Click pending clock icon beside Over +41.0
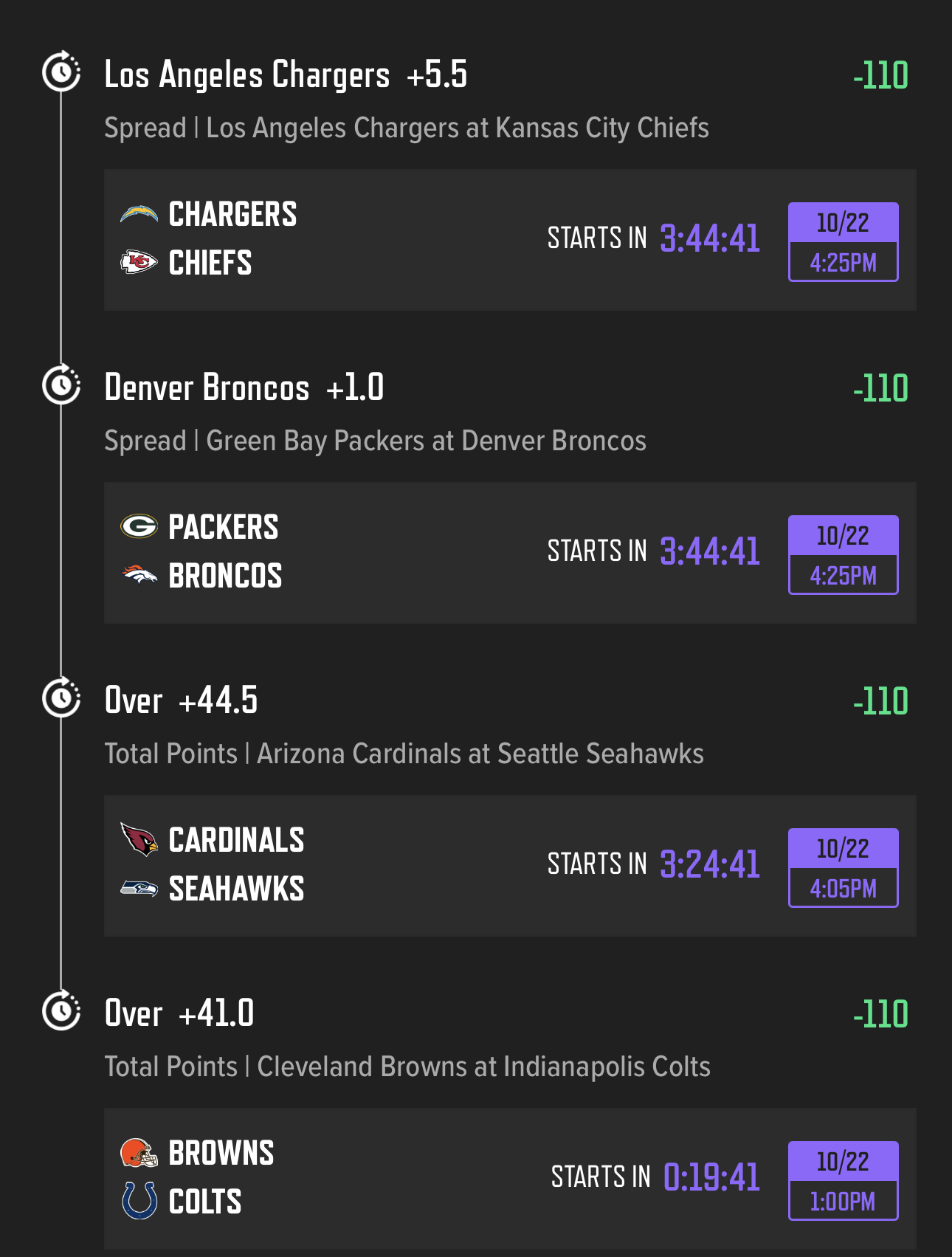Image resolution: width=952 pixels, height=1257 pixels. pos(61,1010)
